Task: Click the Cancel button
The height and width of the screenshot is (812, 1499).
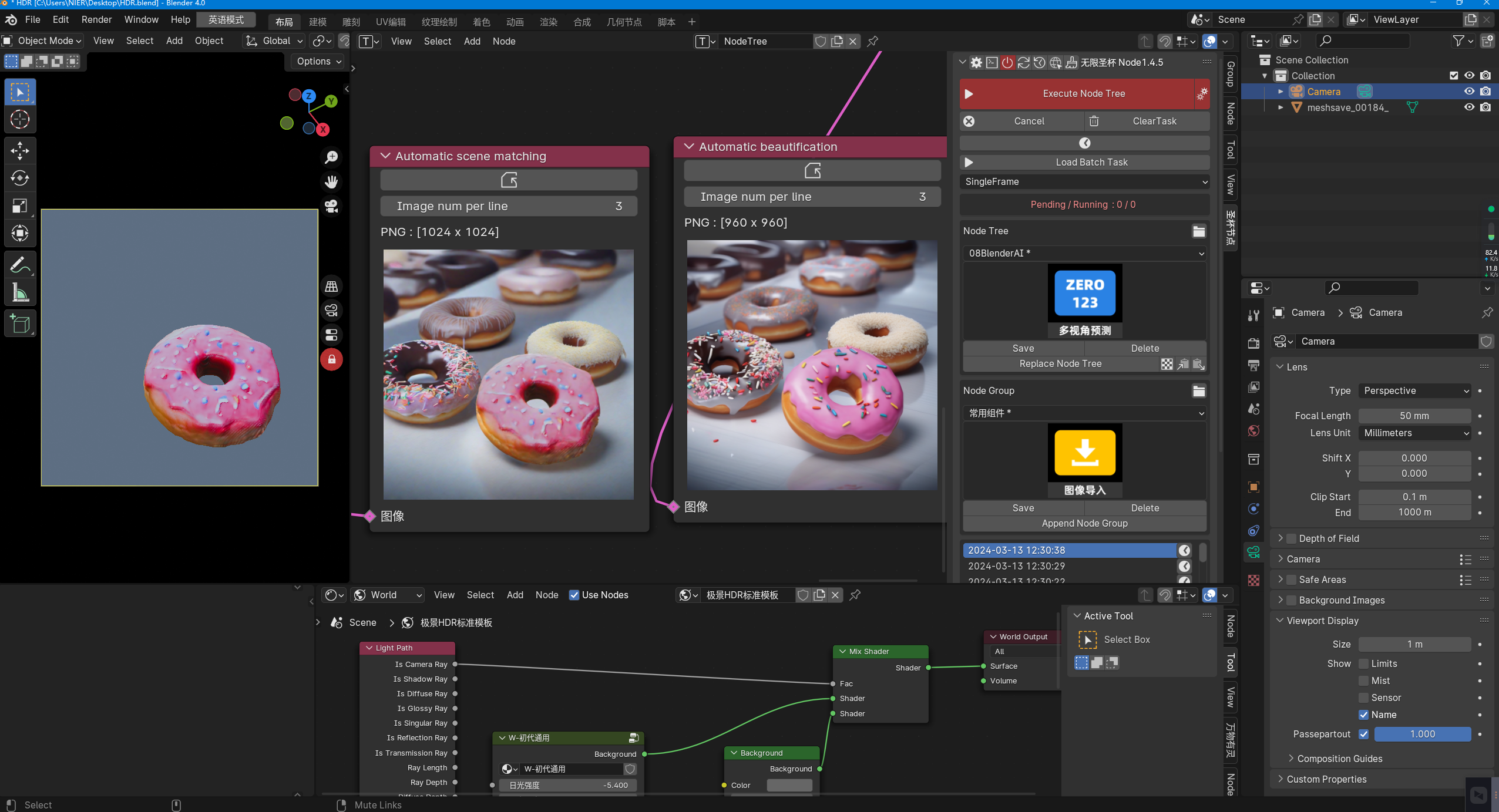Action: point(1022,122)
